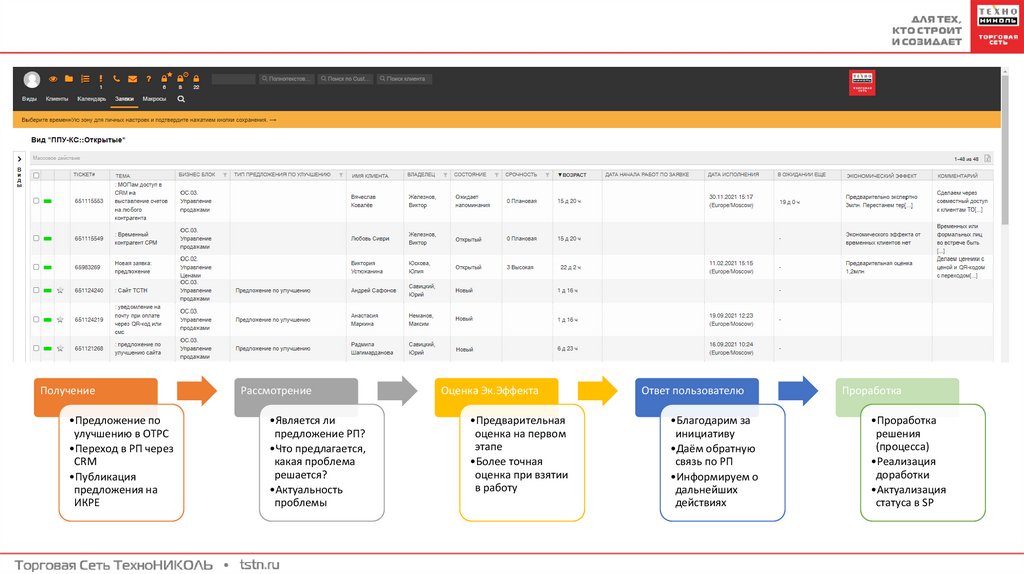Image resolution: width=1024 pixels, height=574 pixels.
Task: Click the lock icon with star badge
Action: [x=165, y=78]
